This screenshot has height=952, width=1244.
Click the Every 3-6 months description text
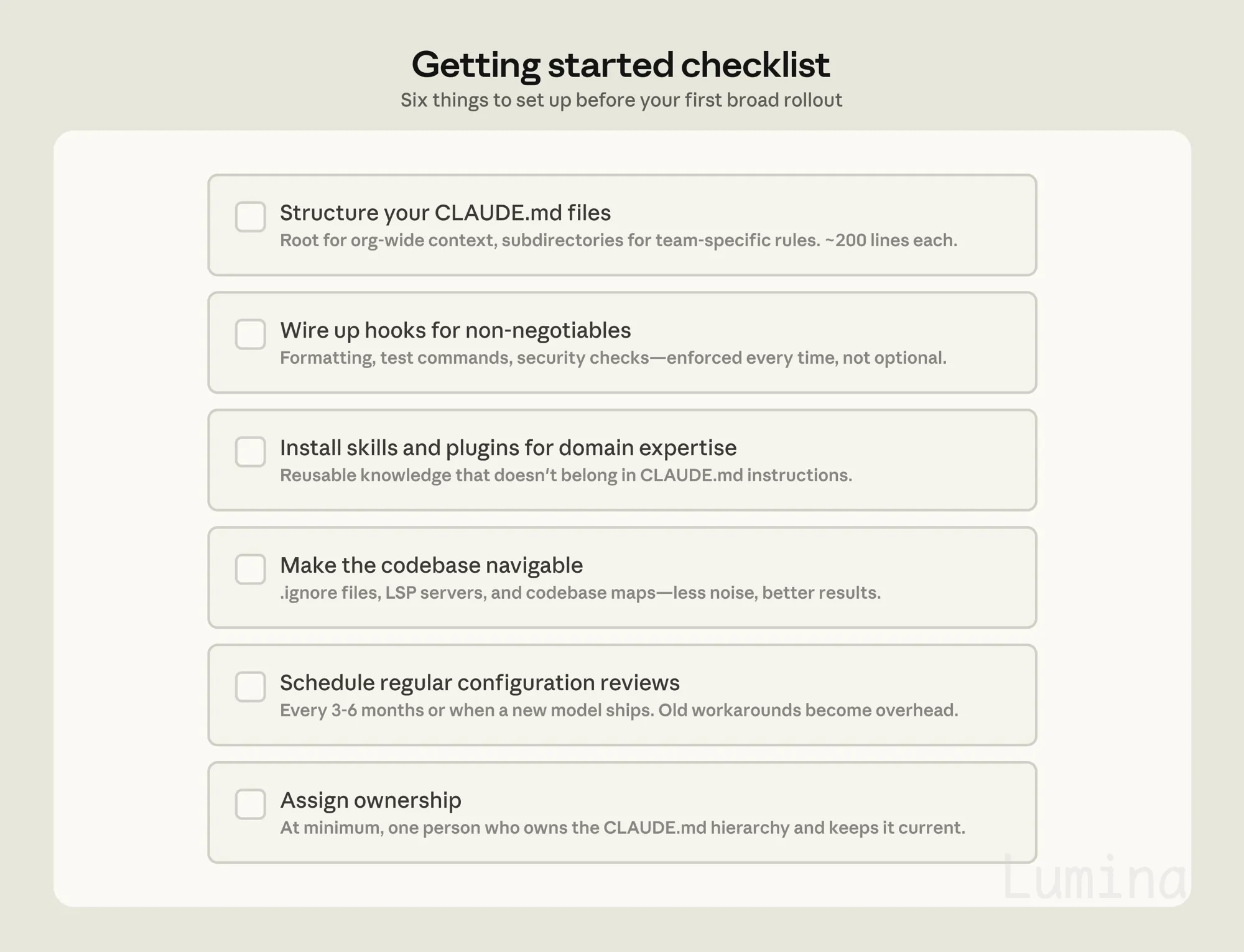pyautogui.click(x=619, y=710)
